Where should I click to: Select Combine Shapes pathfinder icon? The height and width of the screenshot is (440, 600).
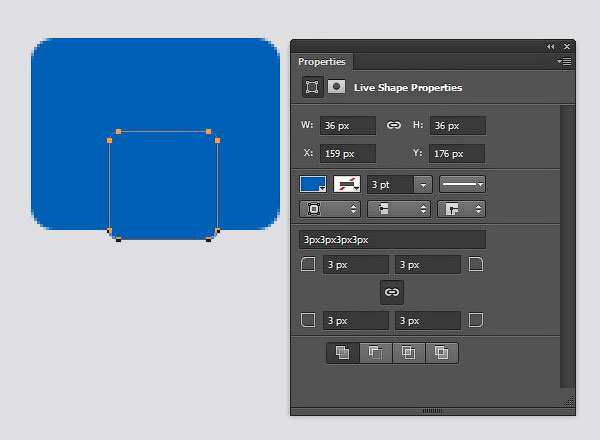pos(343,352)
